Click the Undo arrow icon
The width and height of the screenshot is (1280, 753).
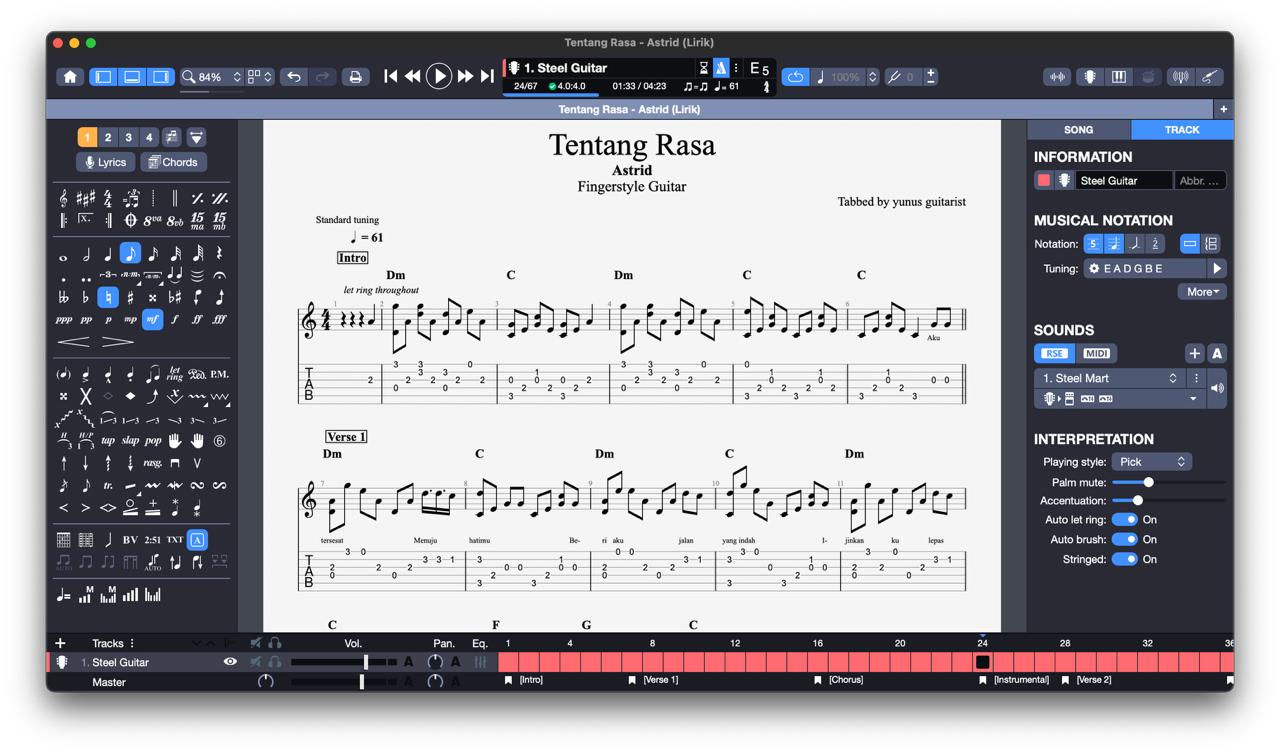coord(293,77)
